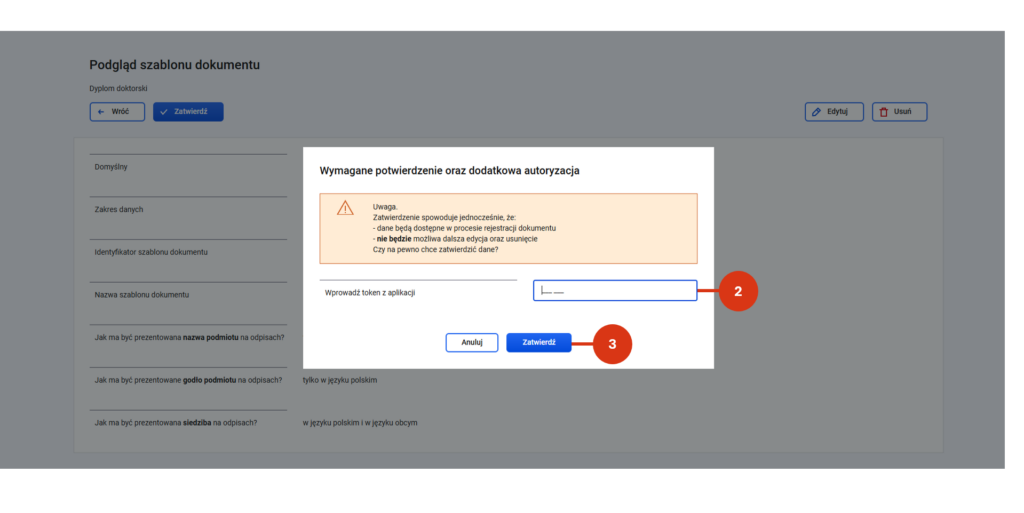The width and height of the screenshot is (1024, 513).
Task: Click the trash icon on Usuń
Action: [x=884, y=112]
